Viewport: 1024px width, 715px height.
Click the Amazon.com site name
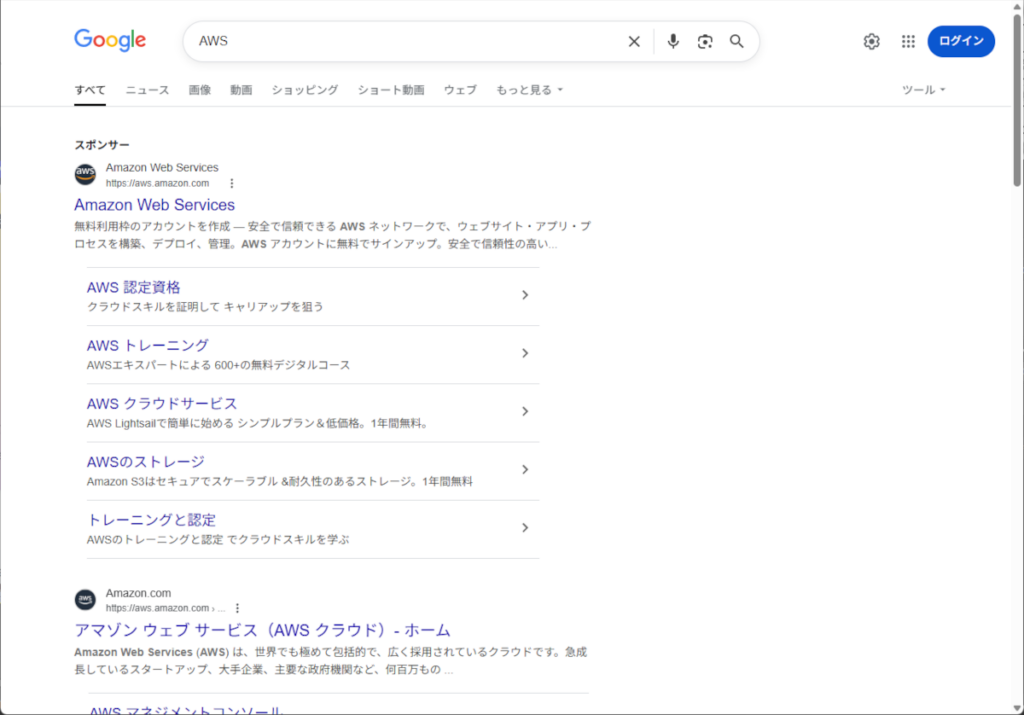[x=138, y=593]
